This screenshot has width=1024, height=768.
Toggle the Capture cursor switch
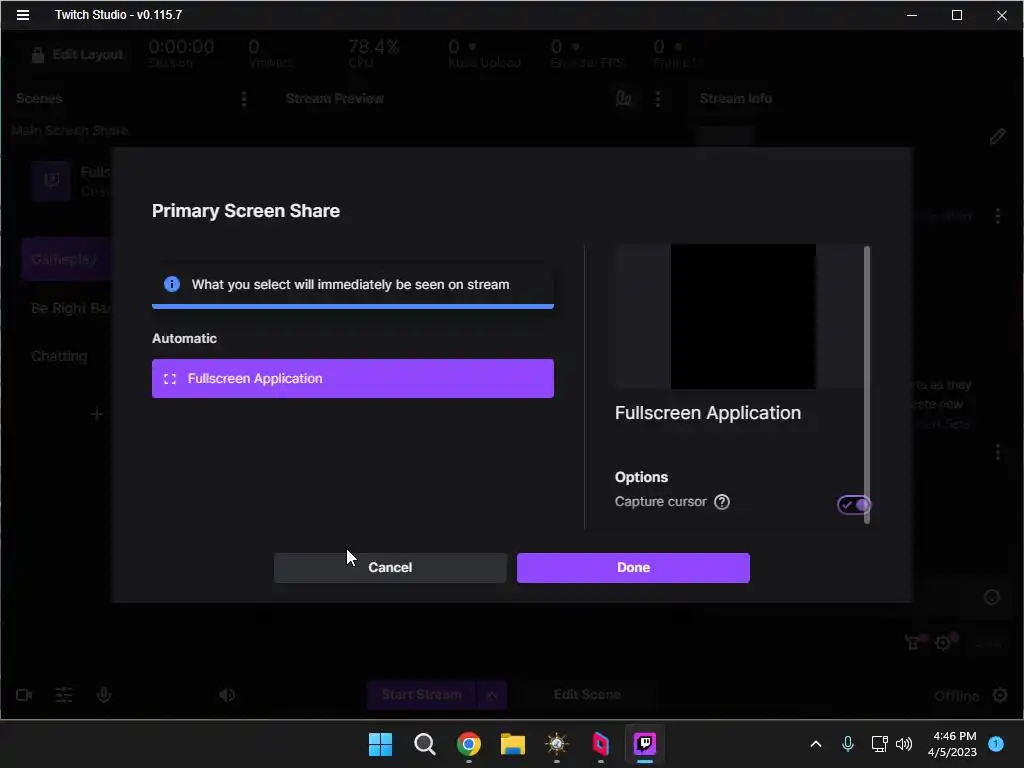[854, 504]
